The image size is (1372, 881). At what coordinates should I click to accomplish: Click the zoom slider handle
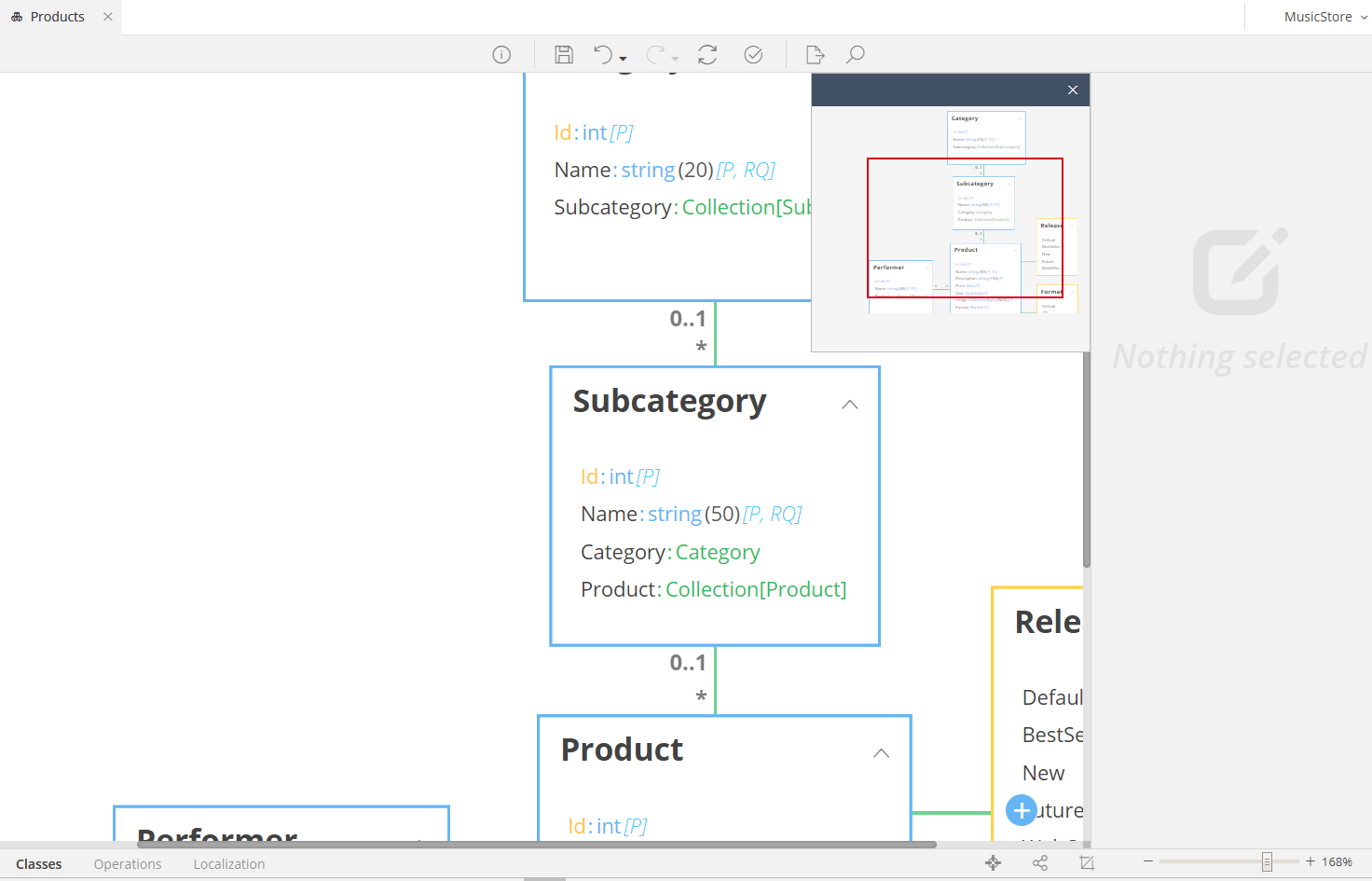[1267, 861]
